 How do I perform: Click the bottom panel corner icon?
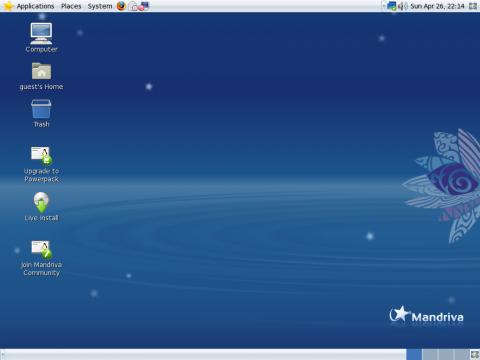(x=475, y=355)
